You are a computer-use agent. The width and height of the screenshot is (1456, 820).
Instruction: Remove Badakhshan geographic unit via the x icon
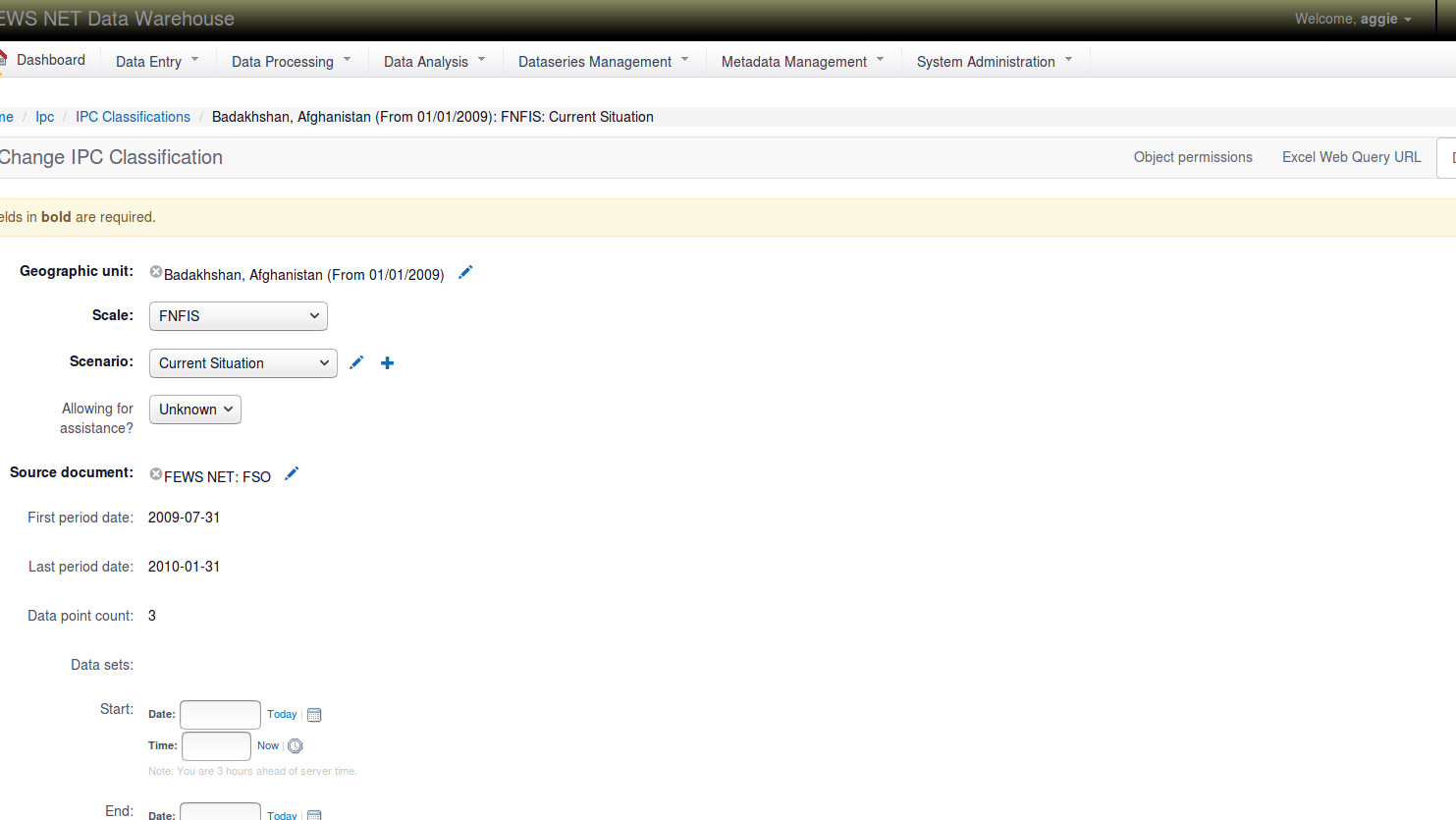[156, 272]
